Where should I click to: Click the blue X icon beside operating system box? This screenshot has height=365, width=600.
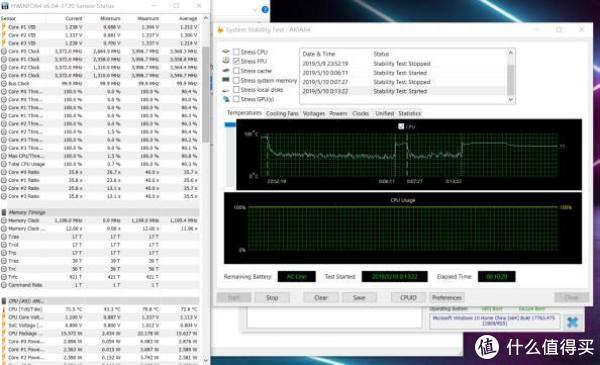tap(572, 322)
